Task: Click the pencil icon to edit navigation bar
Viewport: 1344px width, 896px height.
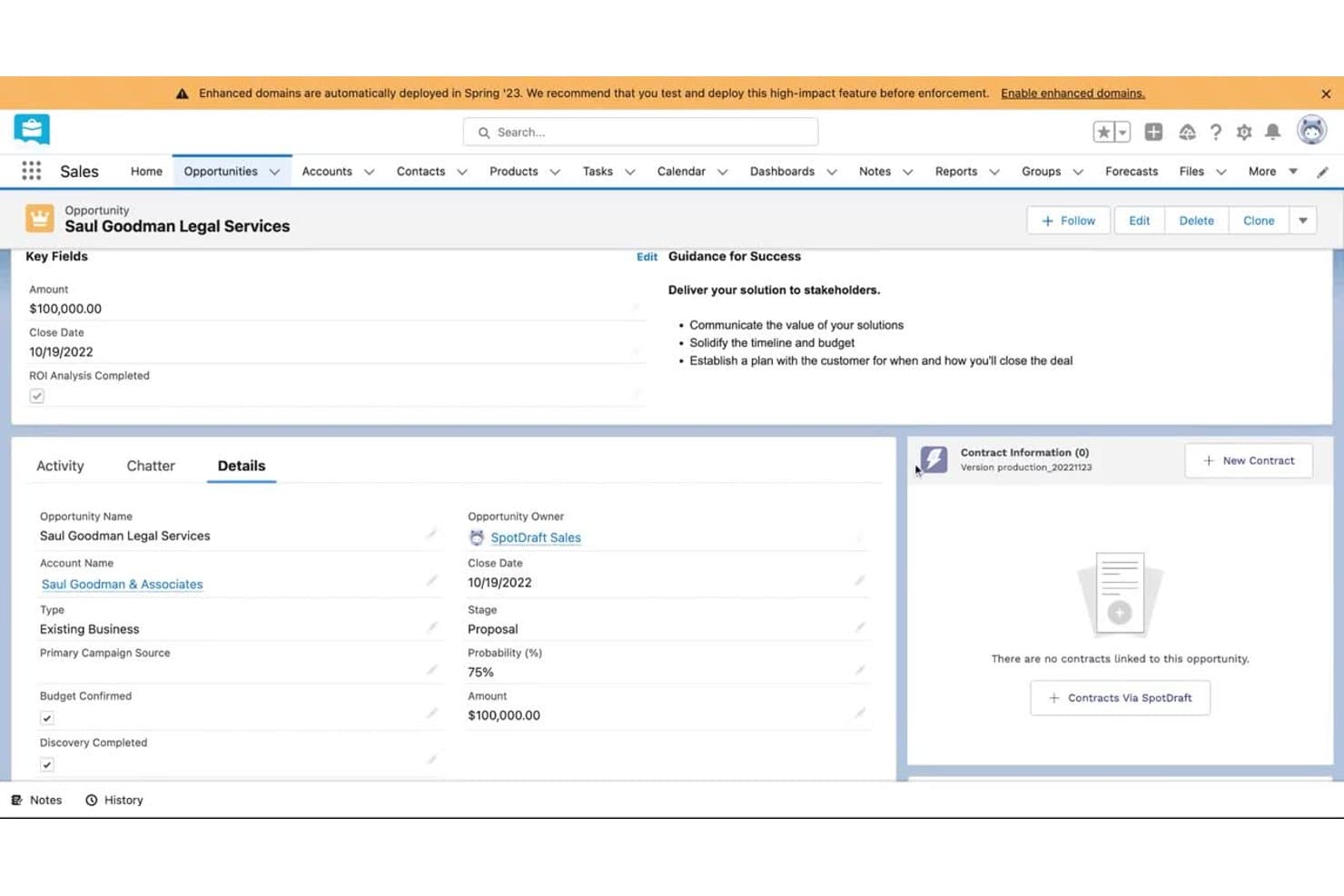Action: (1322, 172)
